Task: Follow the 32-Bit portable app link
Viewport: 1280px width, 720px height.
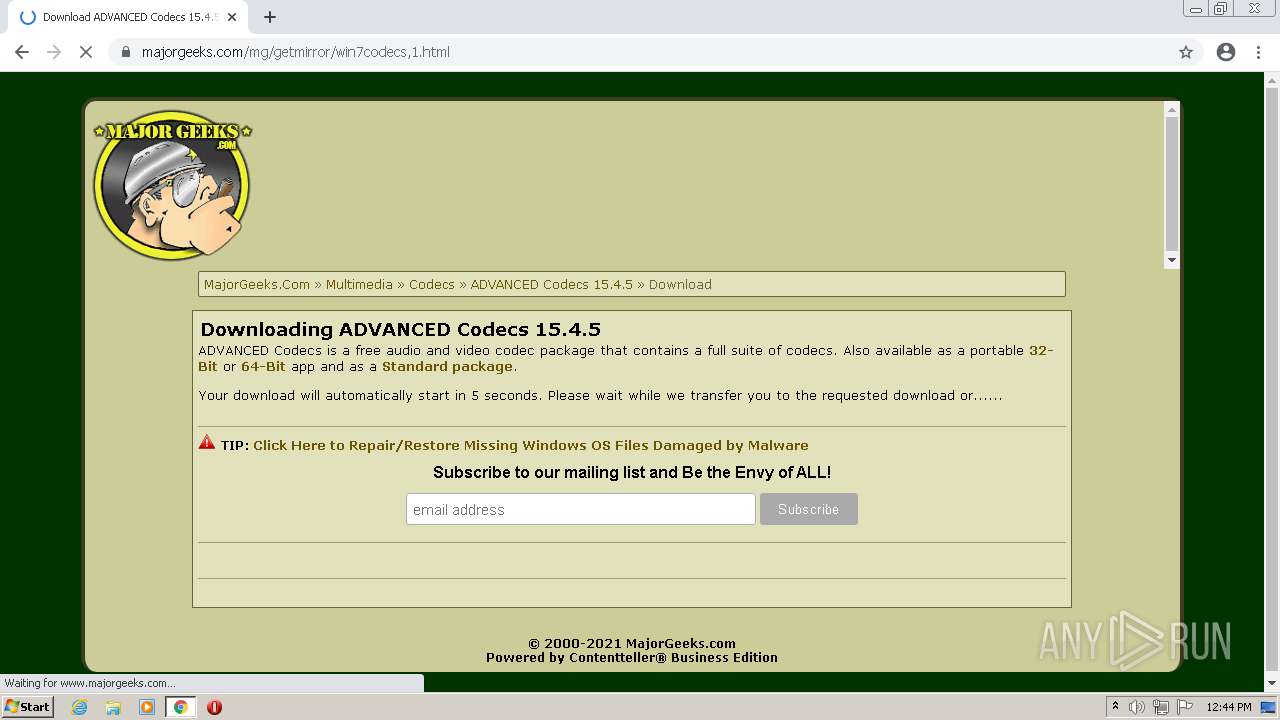Action: [x=1041, y=350]
